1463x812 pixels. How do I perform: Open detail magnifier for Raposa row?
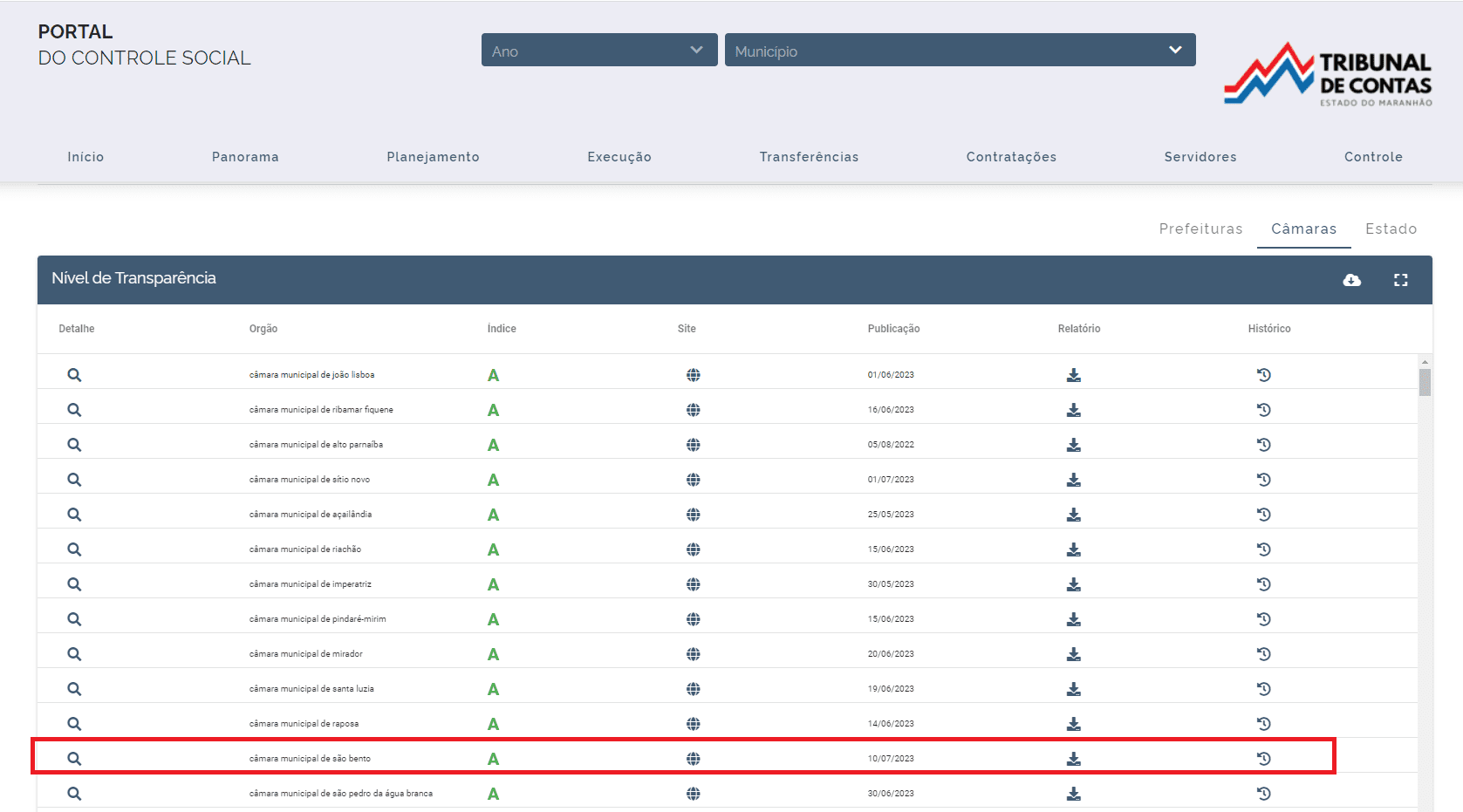[74, 724]
